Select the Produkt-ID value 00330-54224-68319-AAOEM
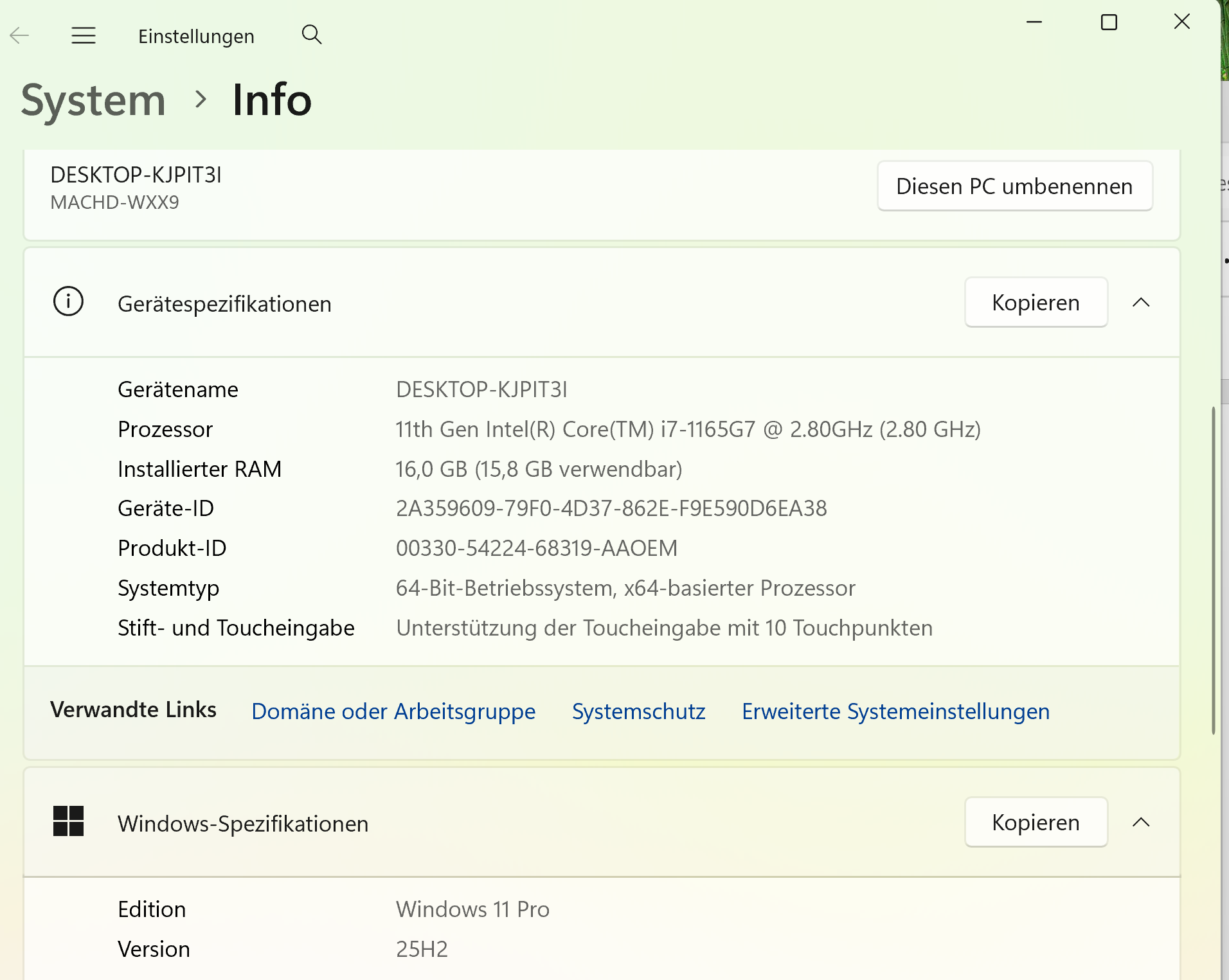 [x=537, y=548]
